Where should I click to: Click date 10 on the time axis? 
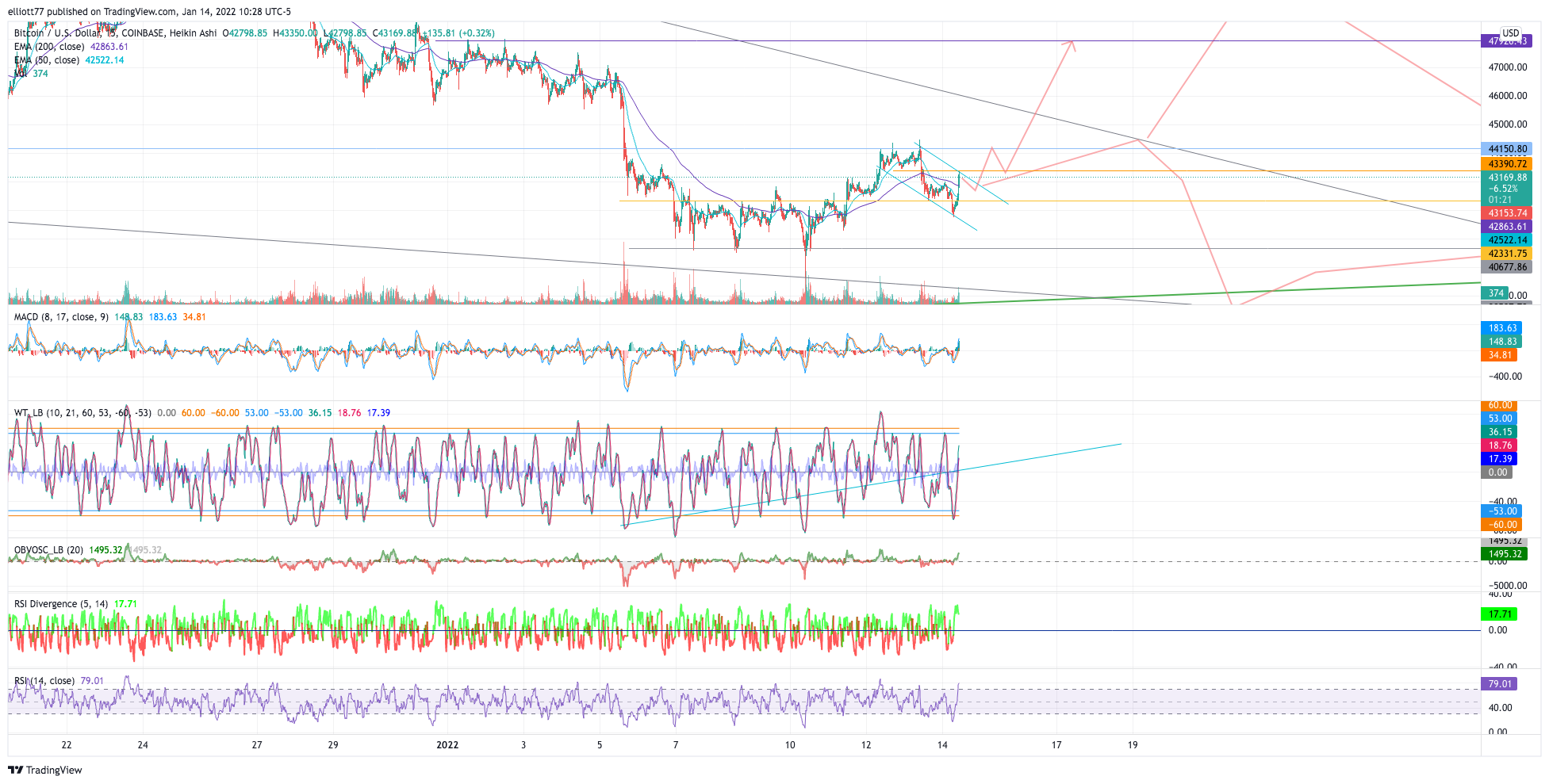click(790, 745)
